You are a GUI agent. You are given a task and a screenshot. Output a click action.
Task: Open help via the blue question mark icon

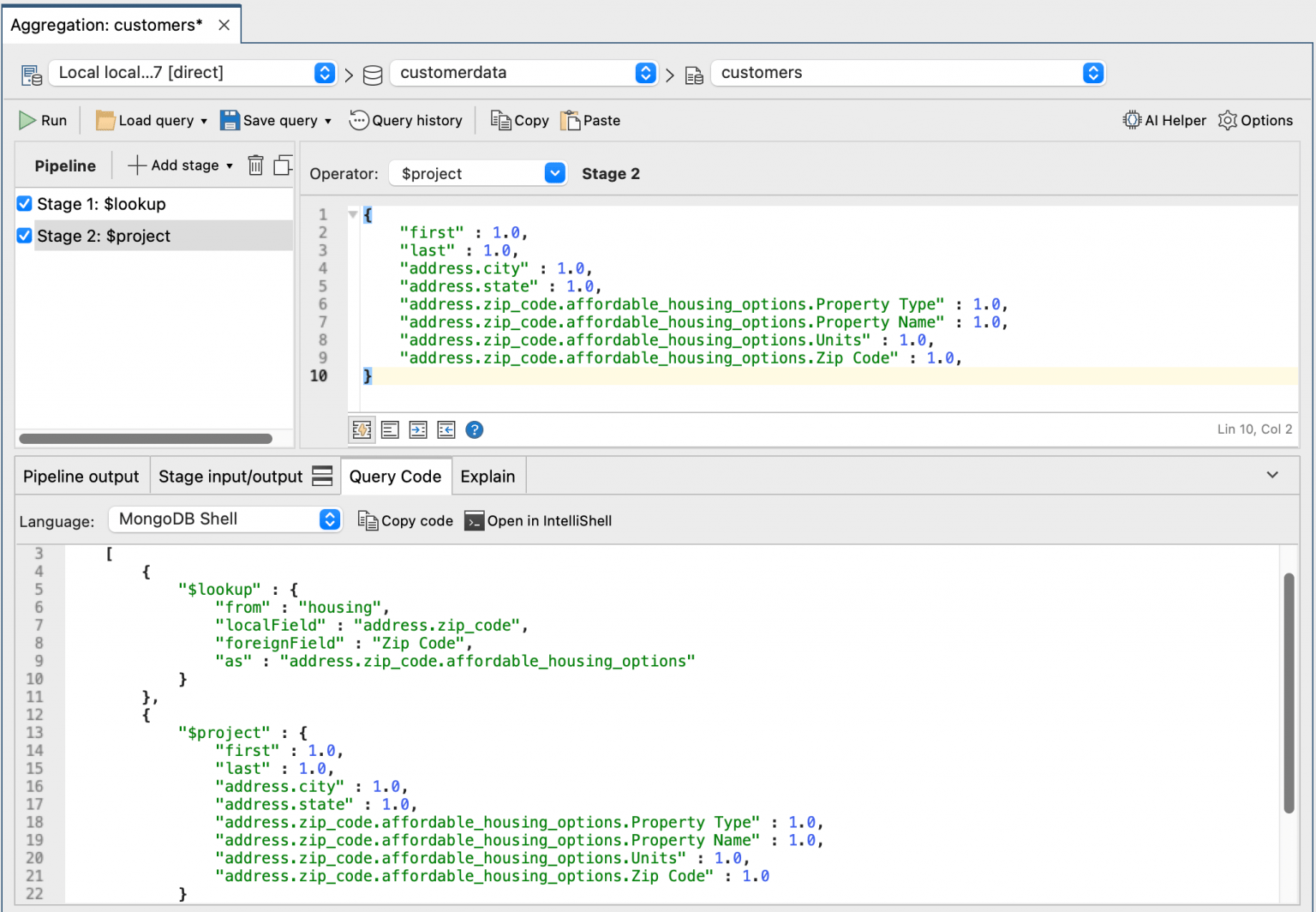(x=475, y=429)
